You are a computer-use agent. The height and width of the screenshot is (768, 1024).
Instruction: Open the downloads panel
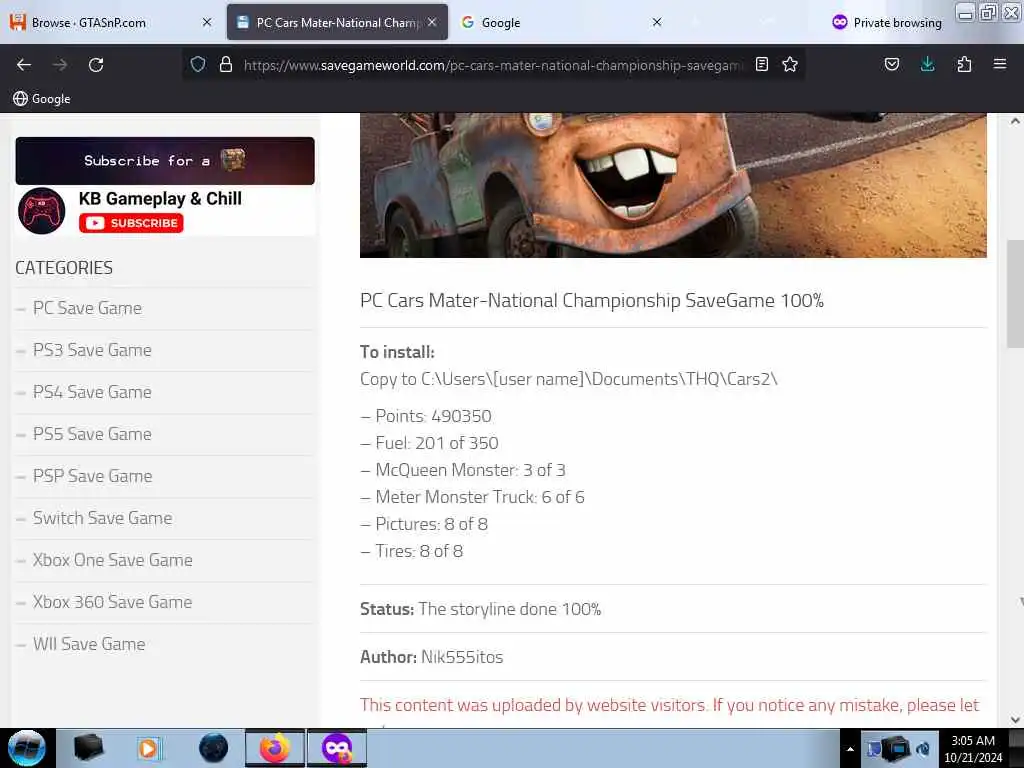click(927, 64)
